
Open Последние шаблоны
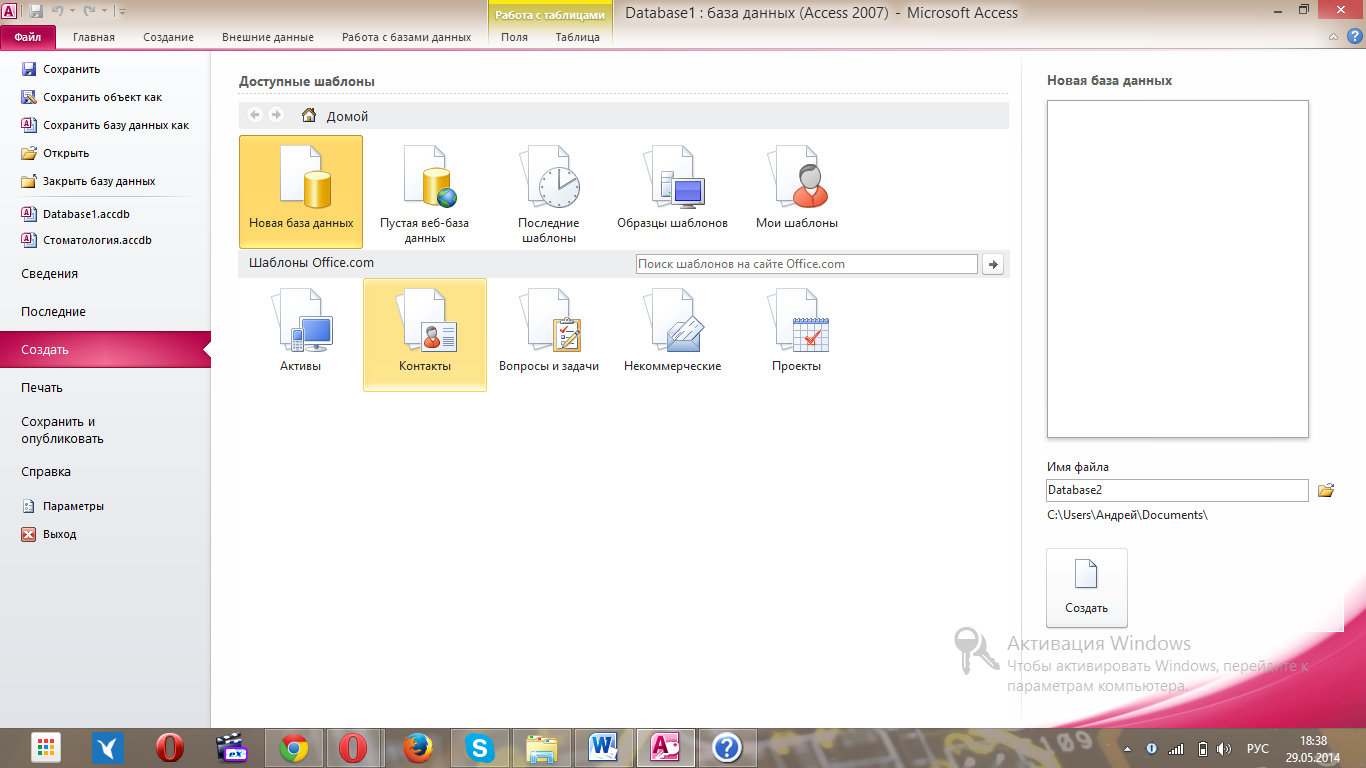[549, 192]
